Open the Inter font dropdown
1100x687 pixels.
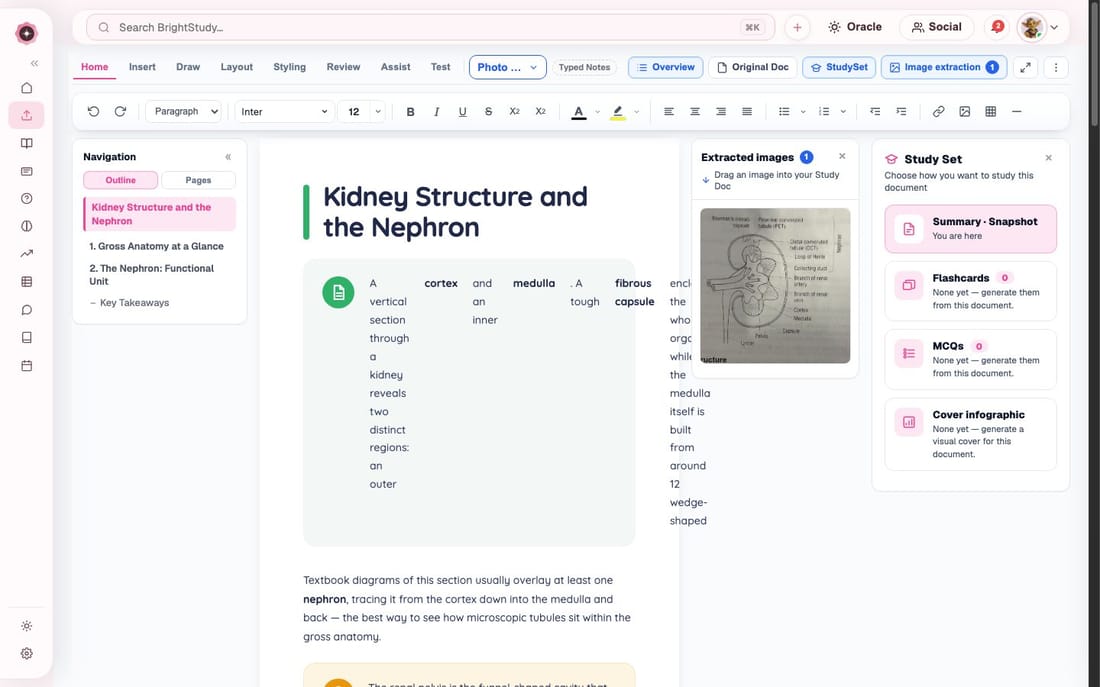tap(284, 112)
